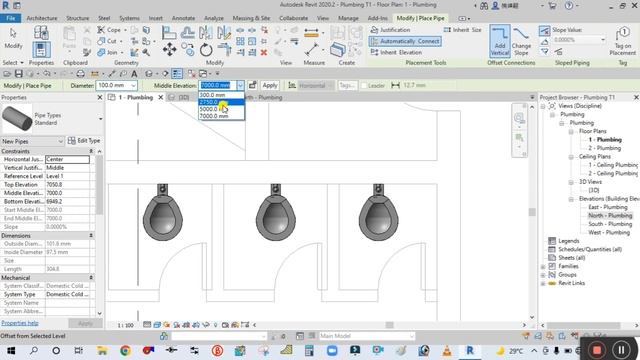Screen dimensions: 640x360
Task: Toggle Inherit Elevation option
Action: (x=396, y=52)
